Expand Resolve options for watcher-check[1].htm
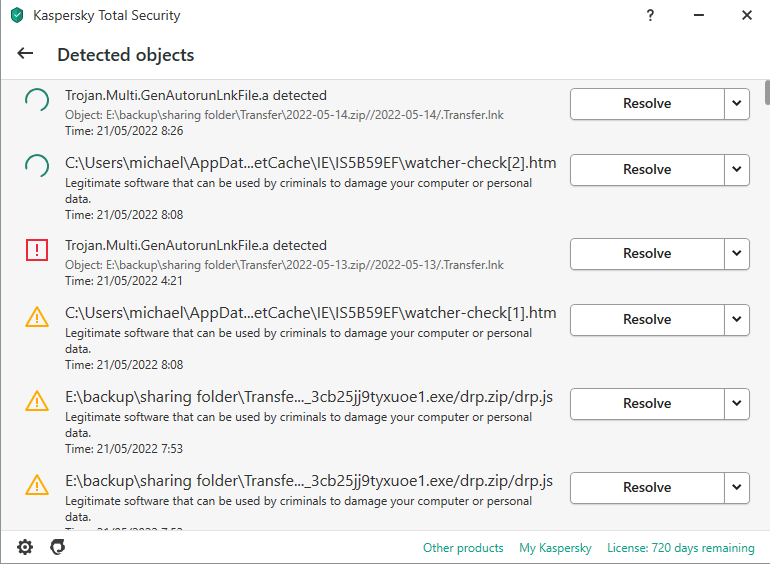 [737, 320]
